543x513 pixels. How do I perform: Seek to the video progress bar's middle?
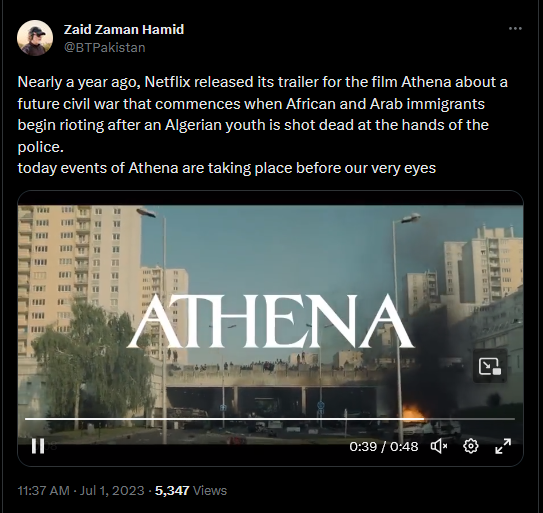[270, 419]
